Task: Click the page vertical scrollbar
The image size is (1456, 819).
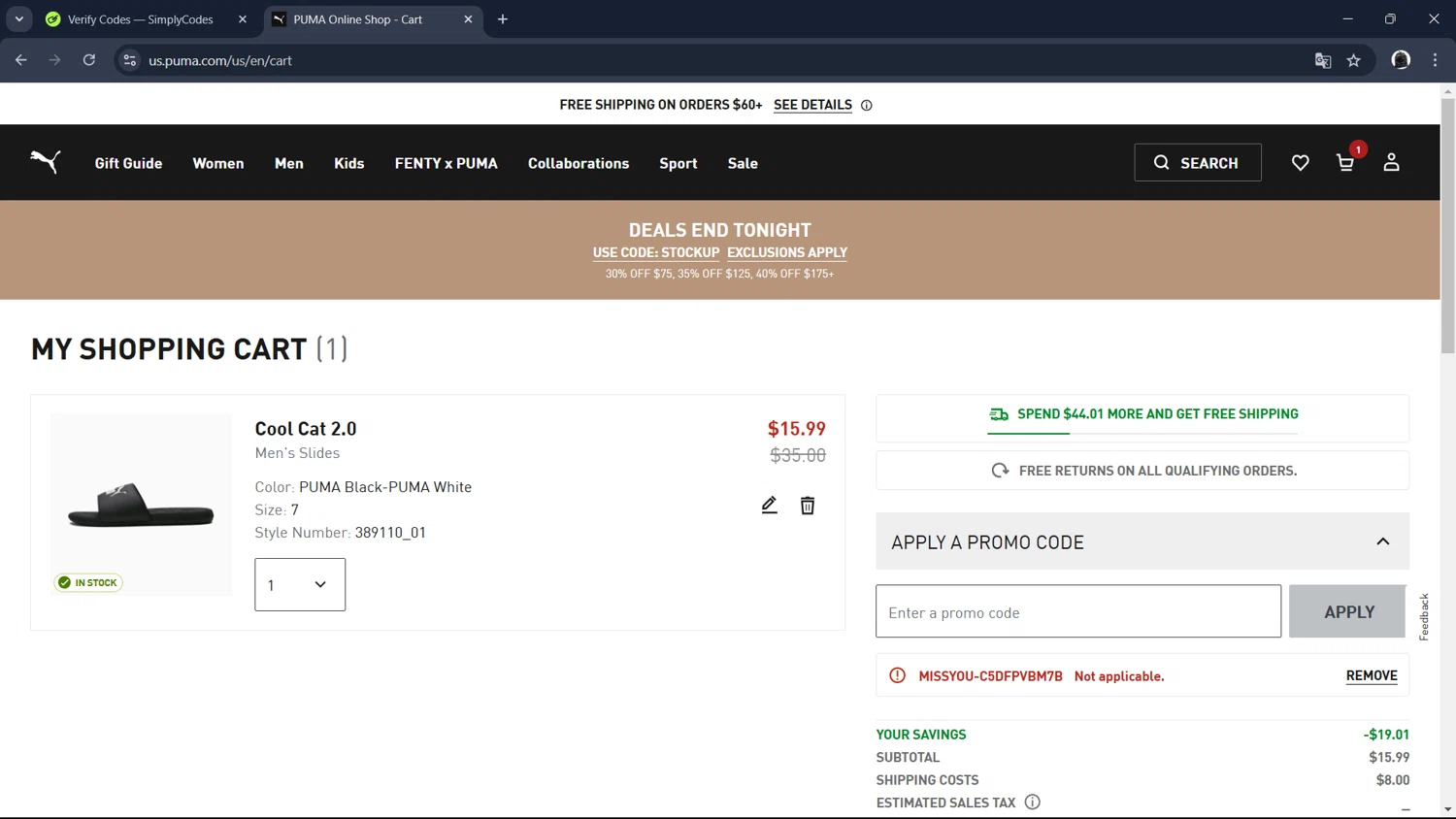Action: 1447,225
